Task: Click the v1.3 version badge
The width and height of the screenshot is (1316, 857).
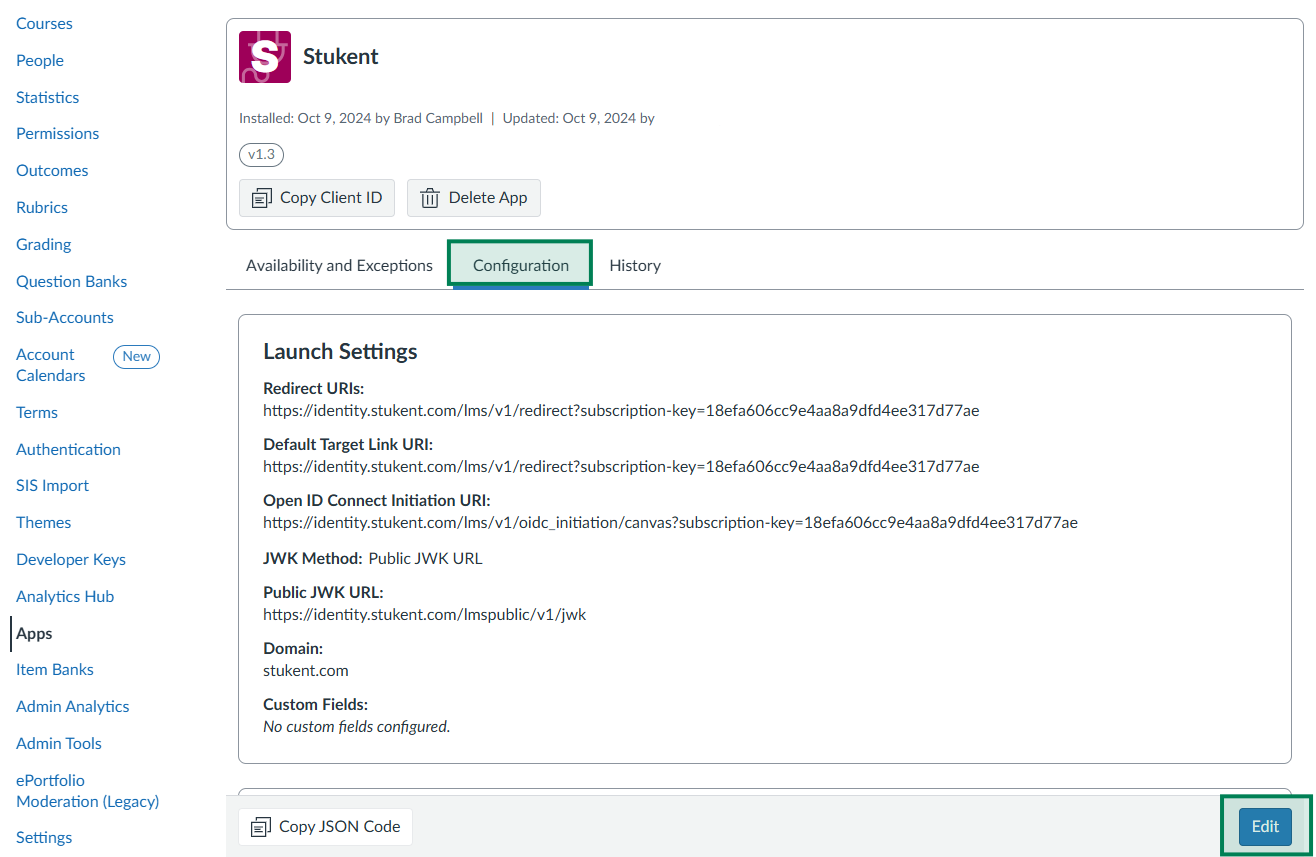Action: [x=261, y=155]
